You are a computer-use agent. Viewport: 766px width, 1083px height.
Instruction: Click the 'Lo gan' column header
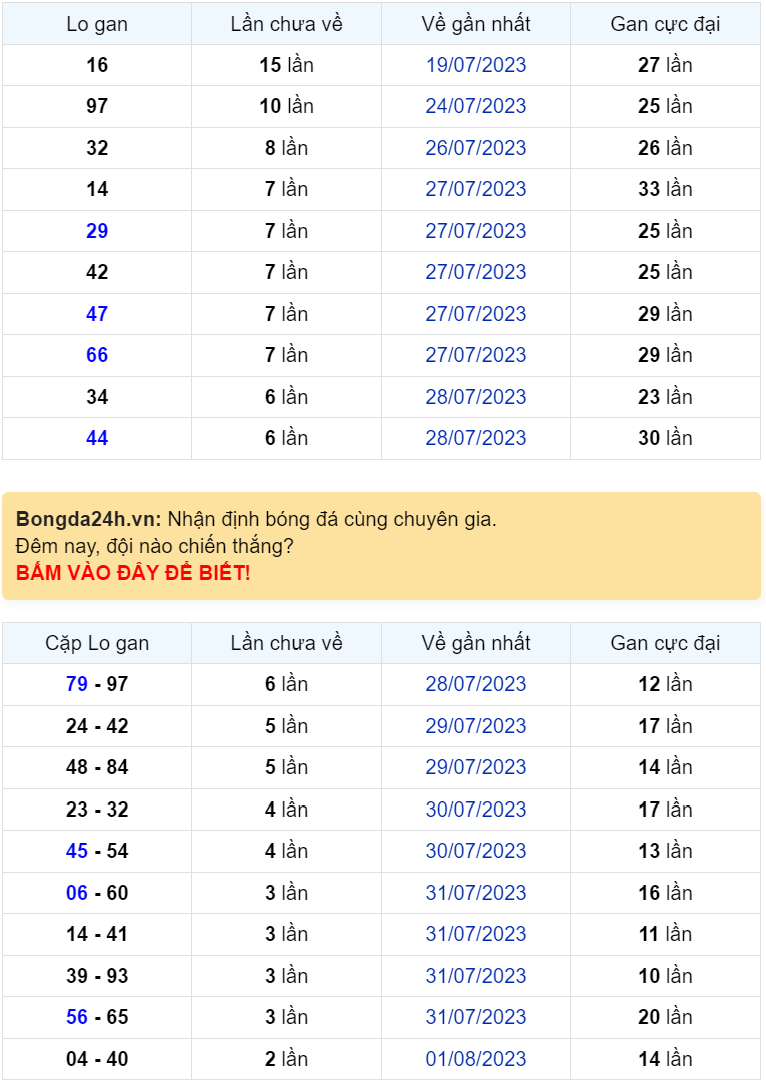[97, 24]
